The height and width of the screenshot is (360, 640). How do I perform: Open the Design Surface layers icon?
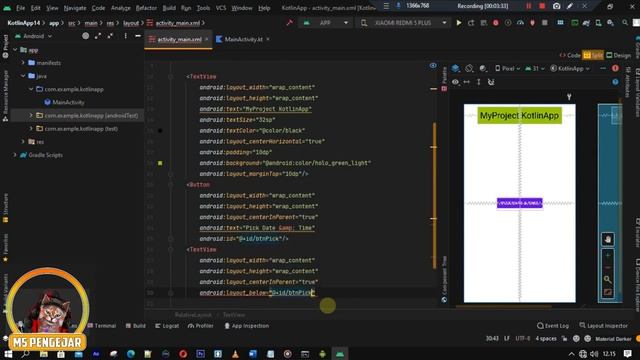coord(456,68)
